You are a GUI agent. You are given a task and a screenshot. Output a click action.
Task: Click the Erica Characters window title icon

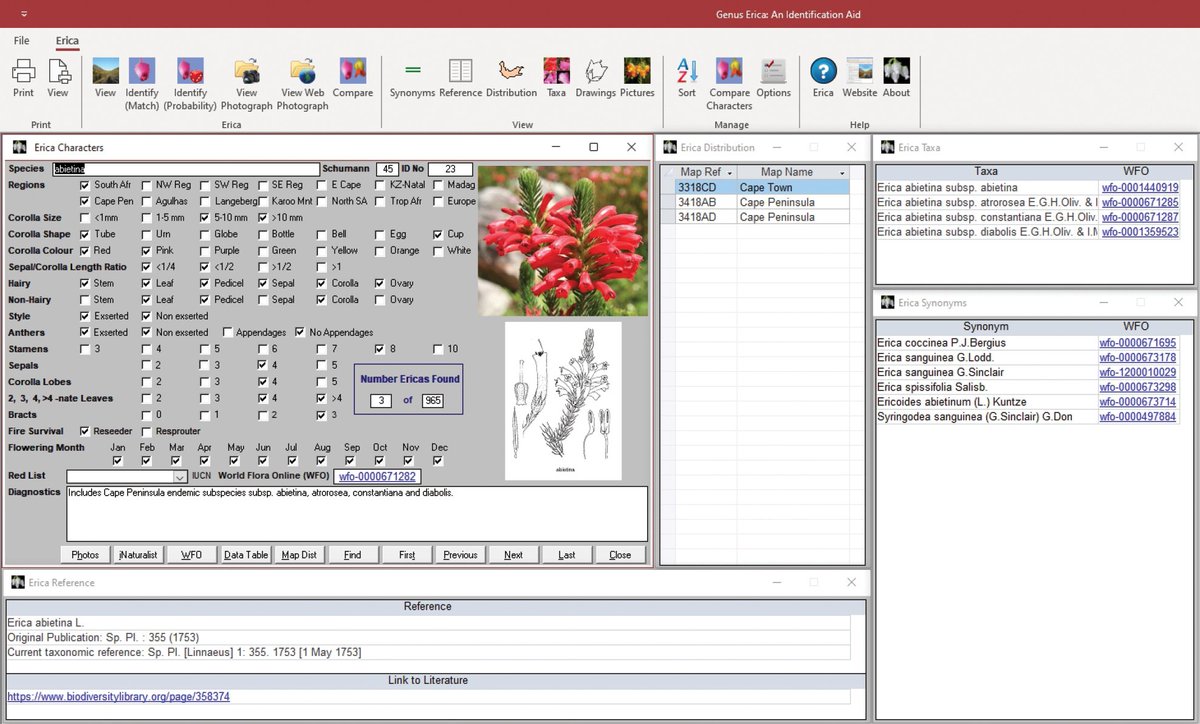(20, 147)
